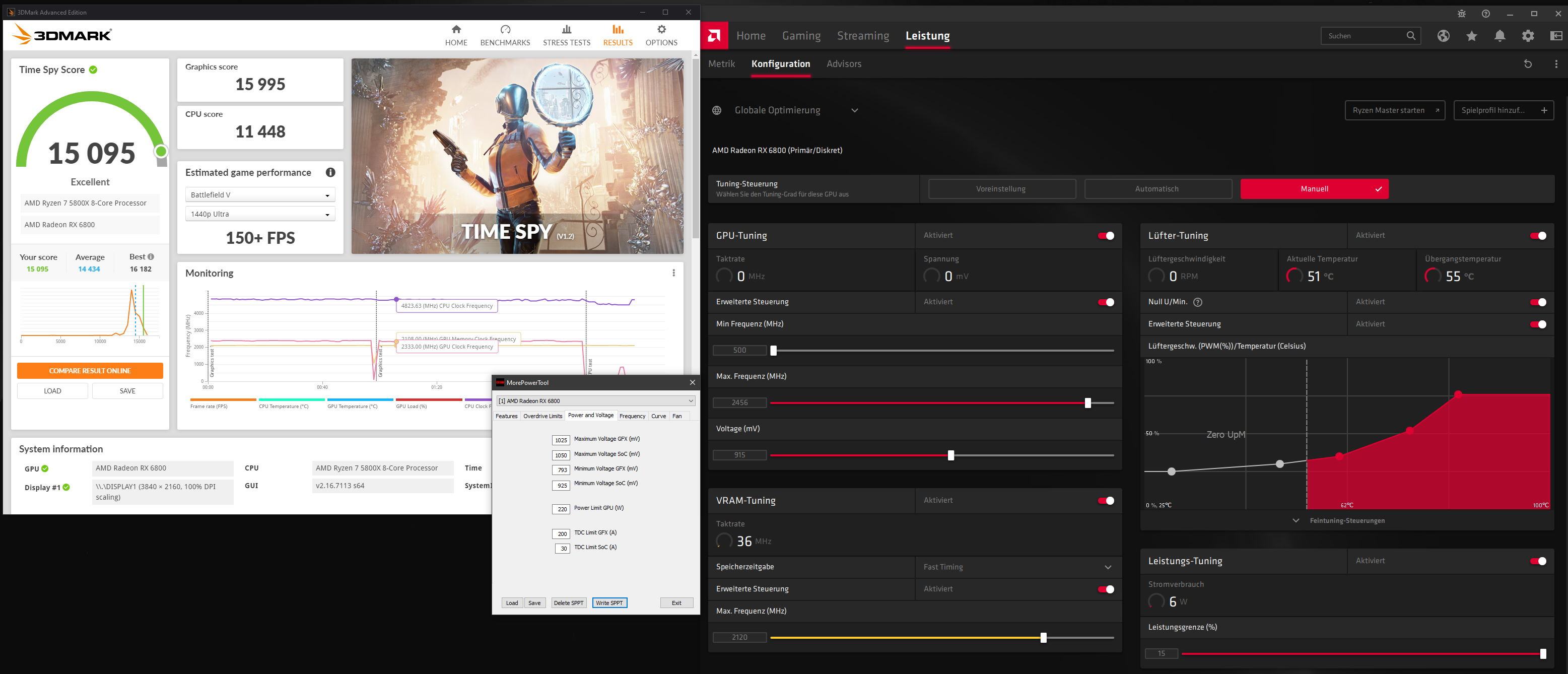This screenshot has width=1568, height=674.
Task: Toggle Lüfter Erweiterte Steuerung switch
Action: [1538, 324]
